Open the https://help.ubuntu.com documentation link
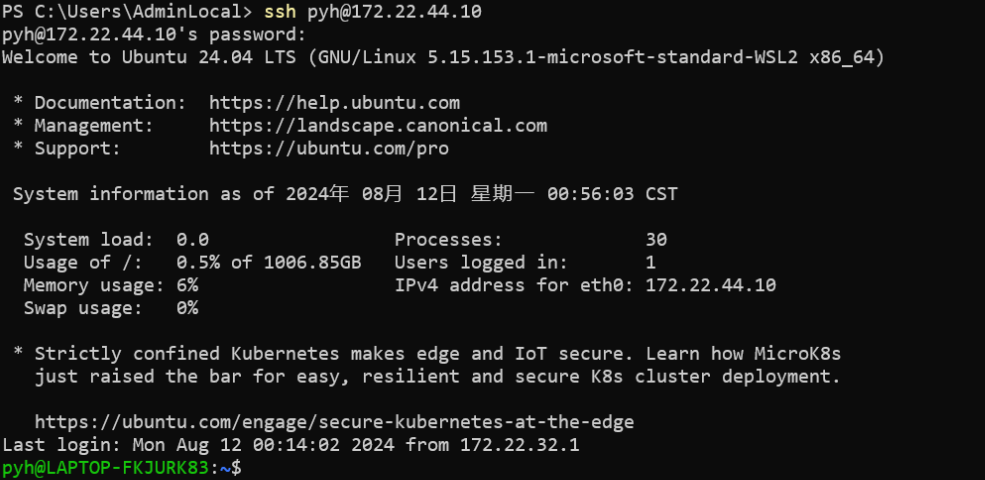The height and width of the screenshot is (480, 985). (334, 103)
